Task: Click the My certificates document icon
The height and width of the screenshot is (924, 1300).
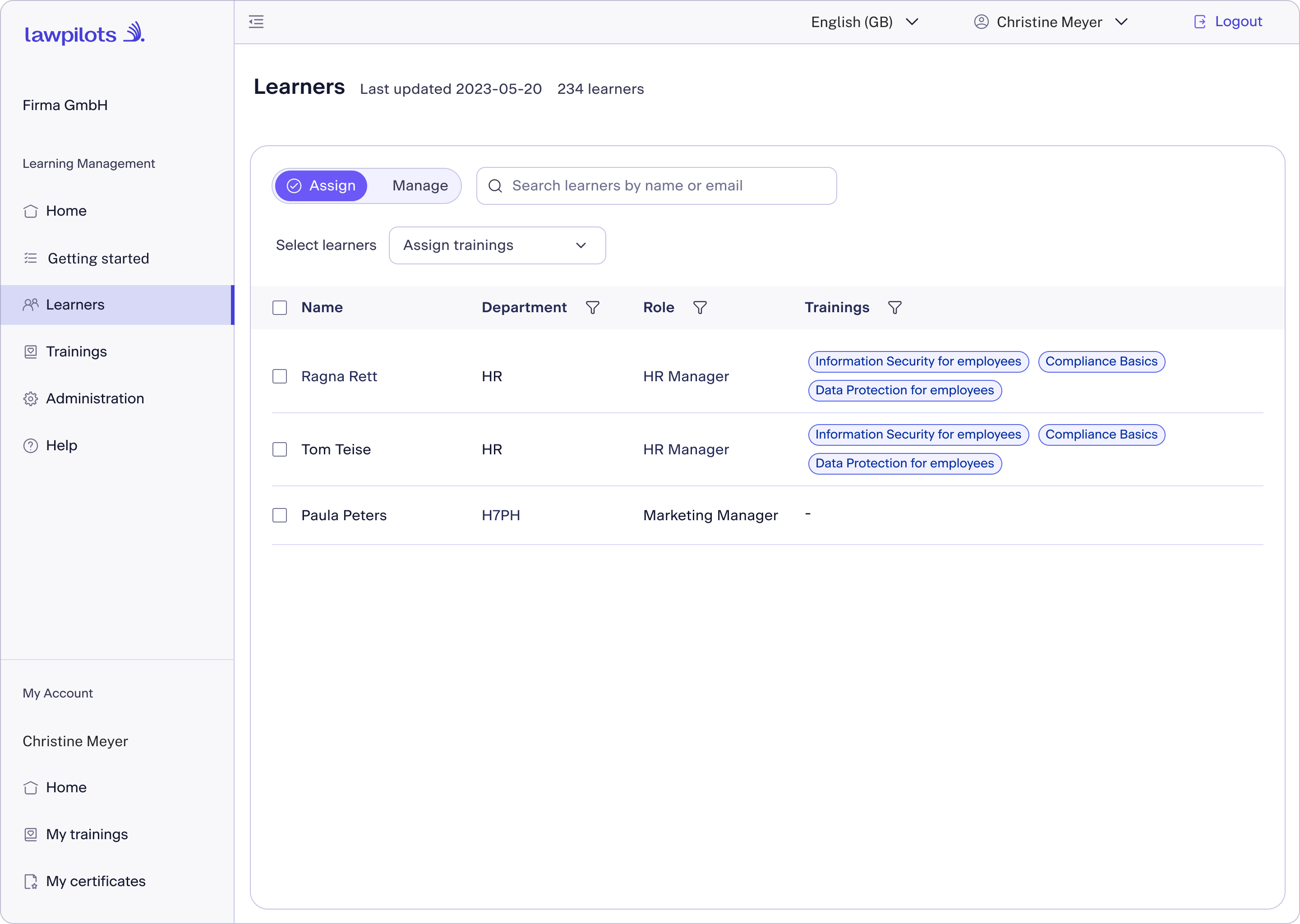Action: click(31, 881)
